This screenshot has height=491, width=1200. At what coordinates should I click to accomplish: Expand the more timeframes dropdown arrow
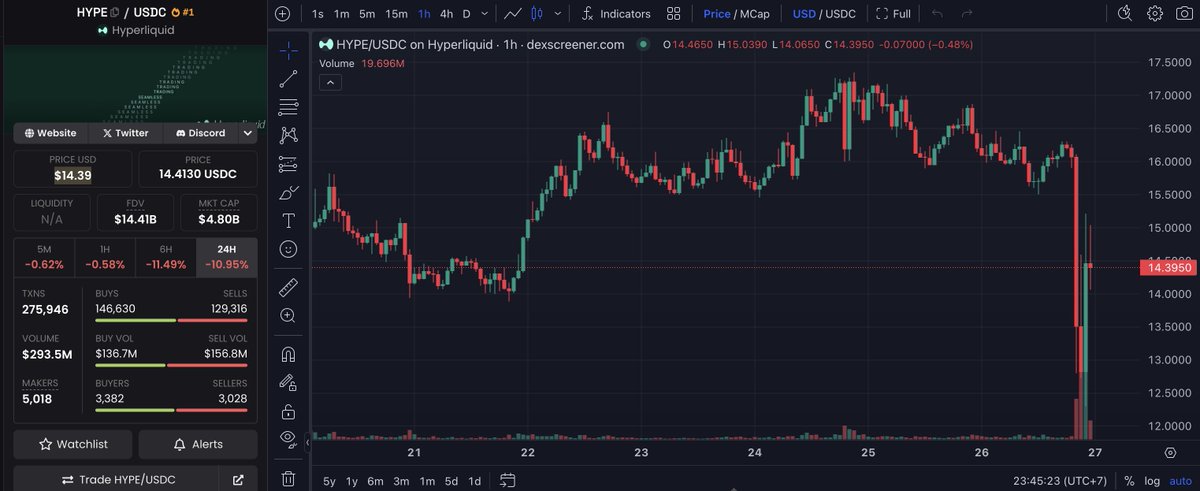(485, 14)
